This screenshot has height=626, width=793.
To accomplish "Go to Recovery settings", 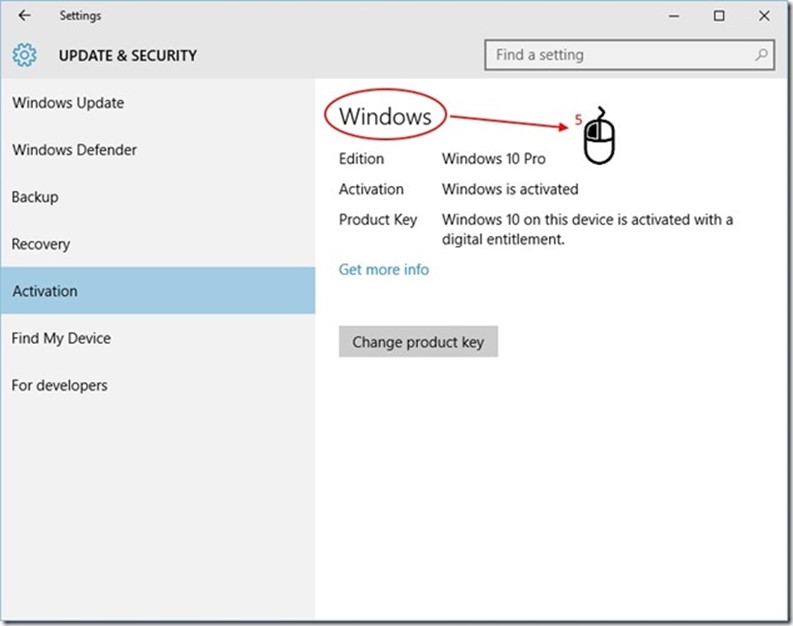I will pyautogui.click(x=158, y=244).
